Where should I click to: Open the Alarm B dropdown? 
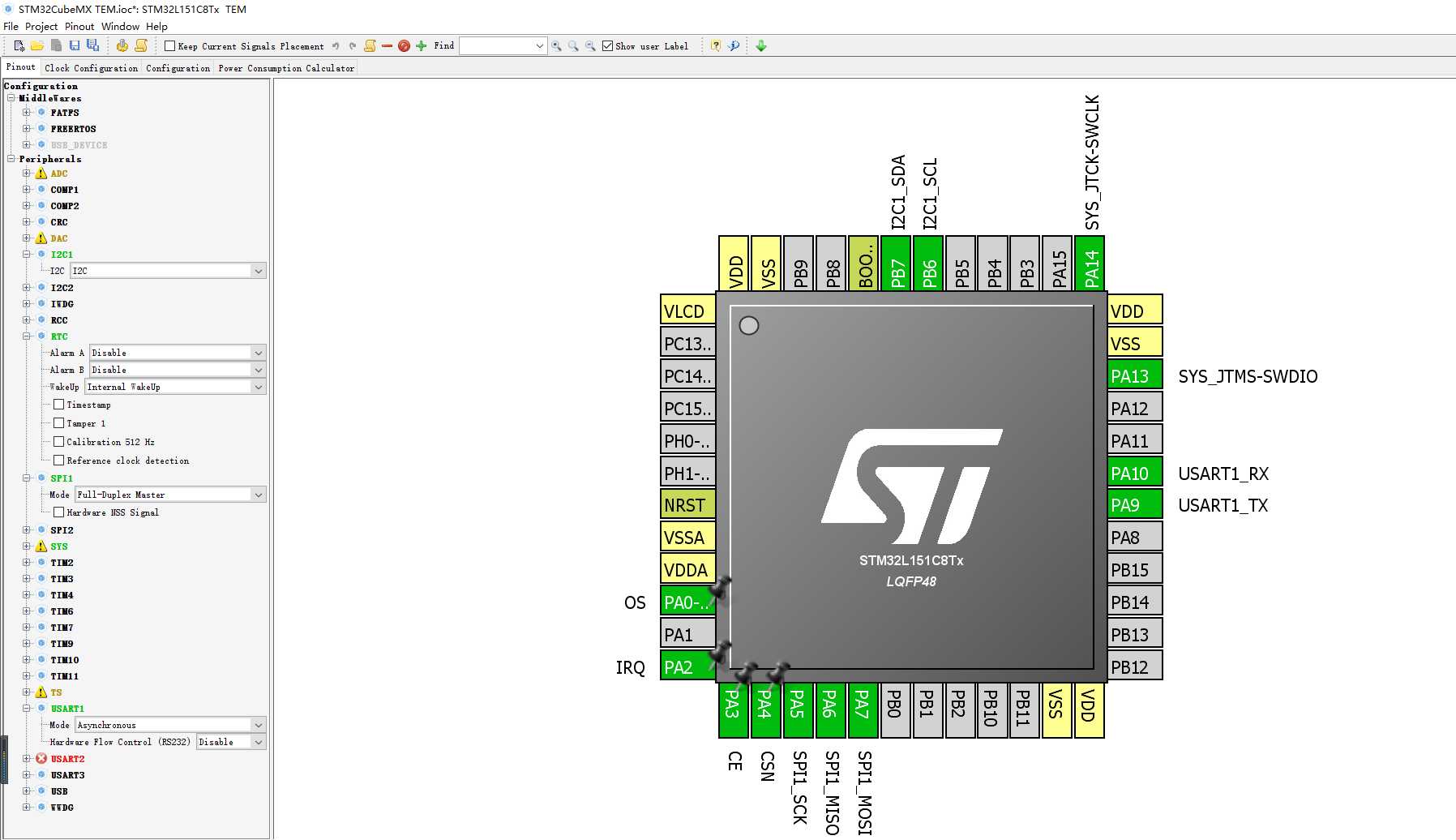[x=177, y=370]
